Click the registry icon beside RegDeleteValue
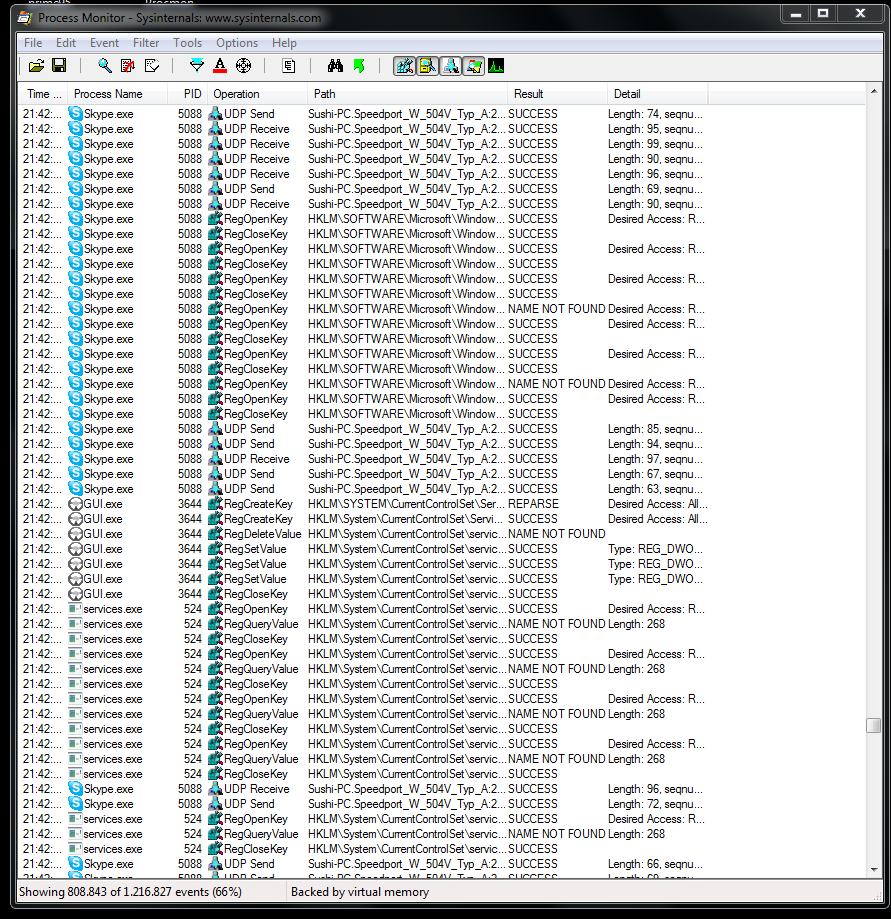 pos(216,534)
